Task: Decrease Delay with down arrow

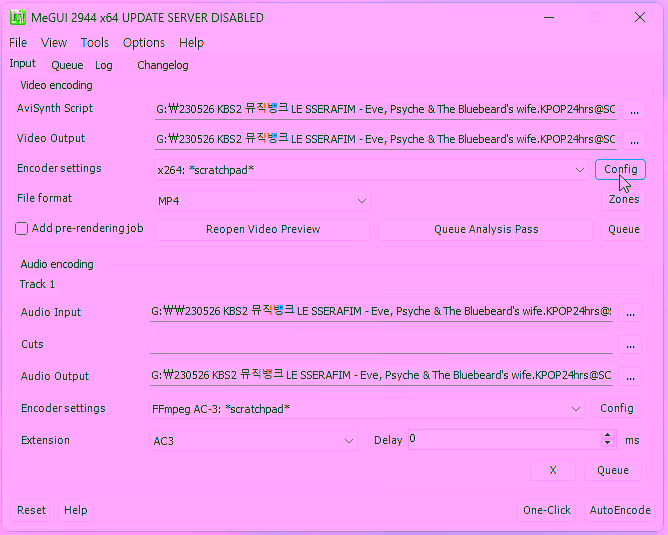Action: [608, 443]
